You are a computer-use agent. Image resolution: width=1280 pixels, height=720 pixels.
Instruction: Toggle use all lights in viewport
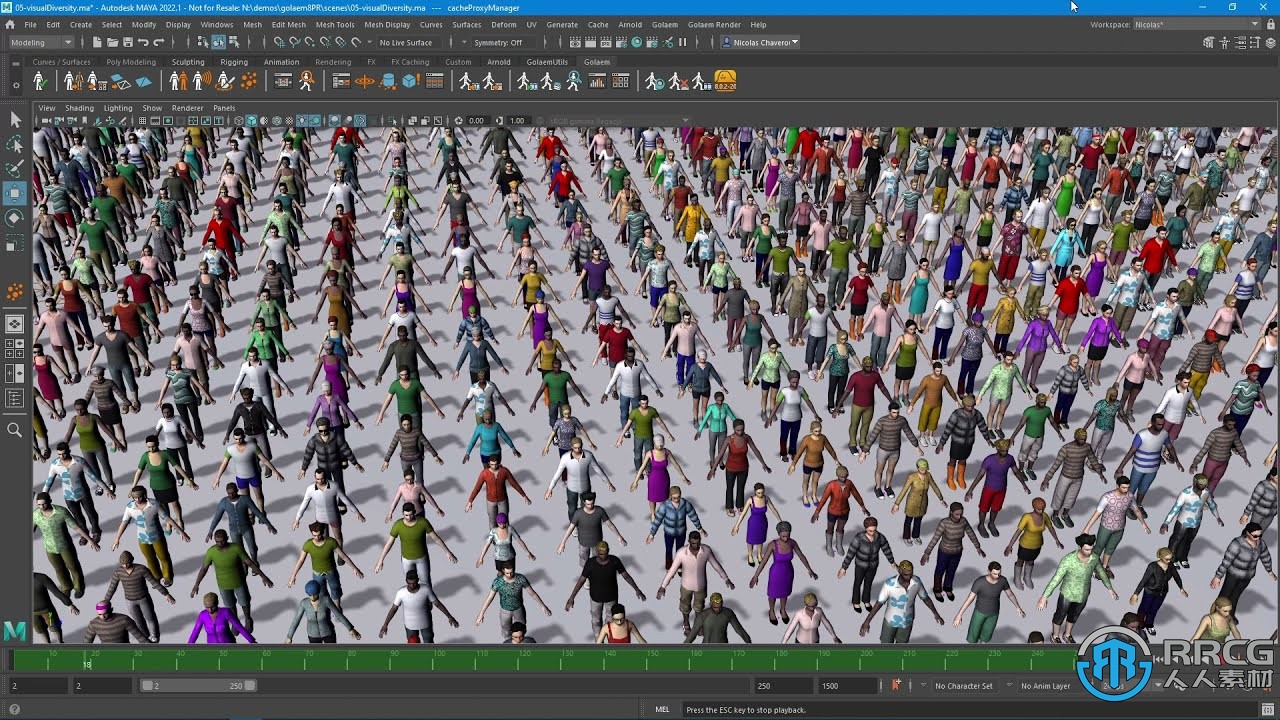point(301,120)
